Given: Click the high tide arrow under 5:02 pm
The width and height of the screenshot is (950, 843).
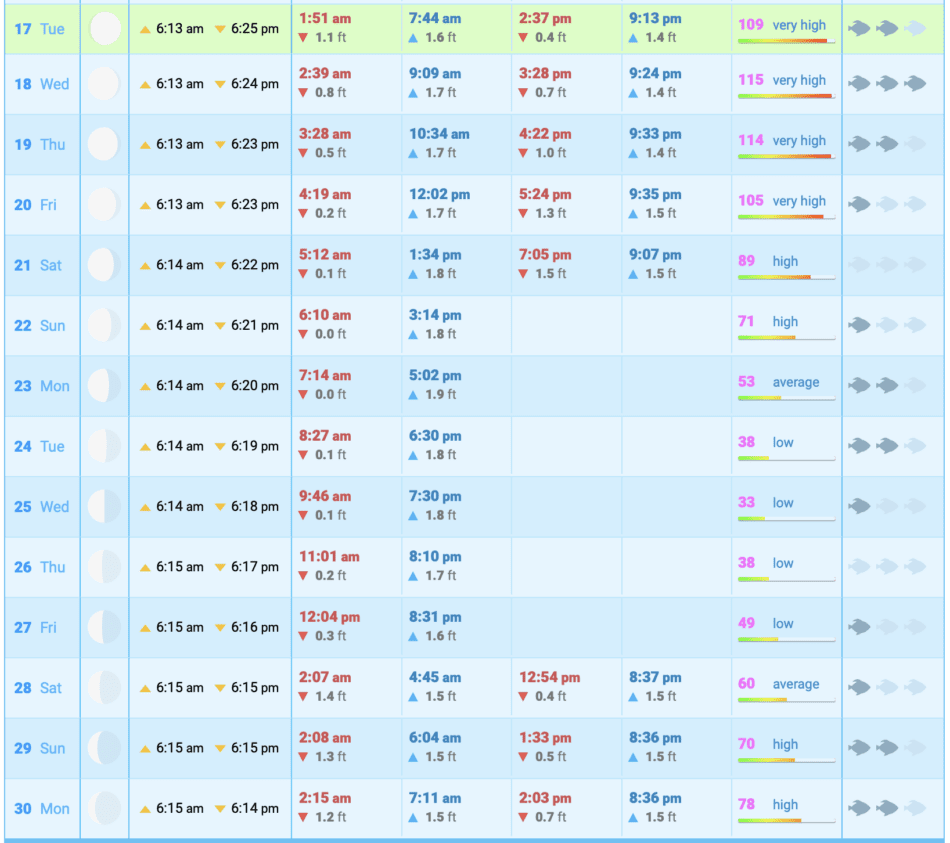Looking at the screenshot, I should (414, 395).
